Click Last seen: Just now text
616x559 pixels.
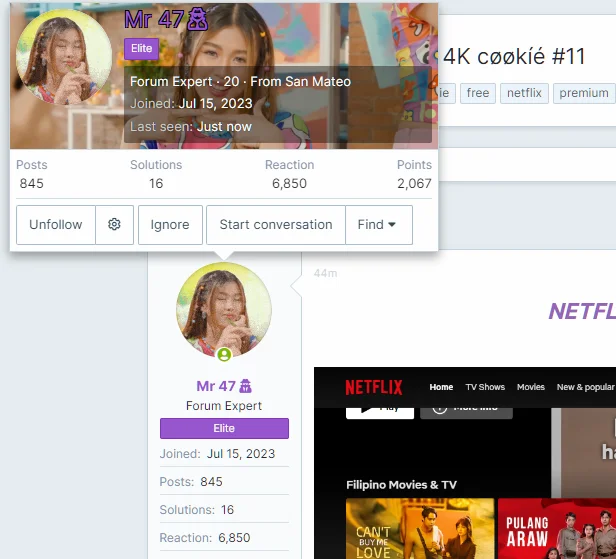pos(191,127)
